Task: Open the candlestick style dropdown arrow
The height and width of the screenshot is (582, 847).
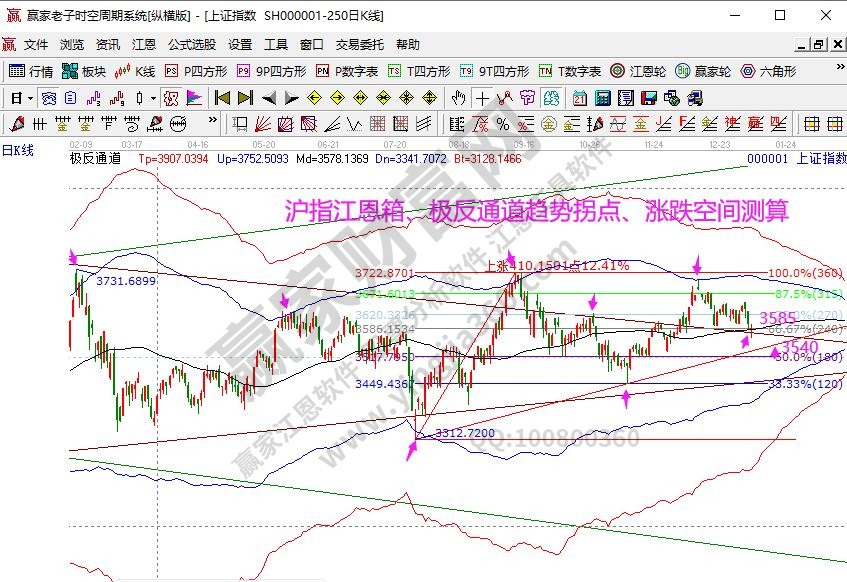Action: [152, 98]
